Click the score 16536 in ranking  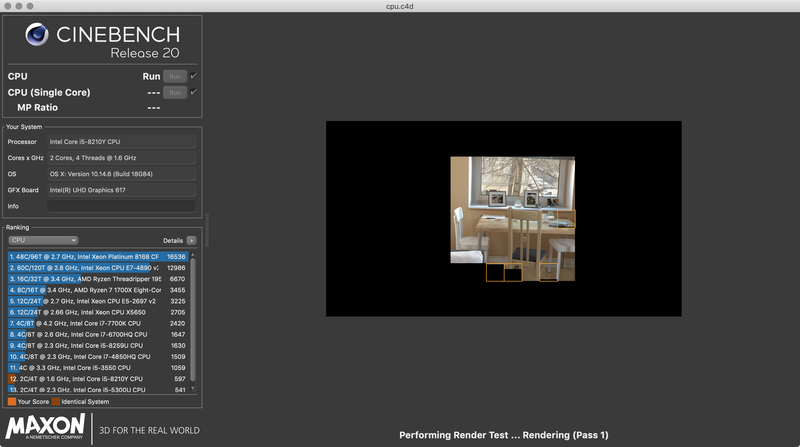(176, 257)
